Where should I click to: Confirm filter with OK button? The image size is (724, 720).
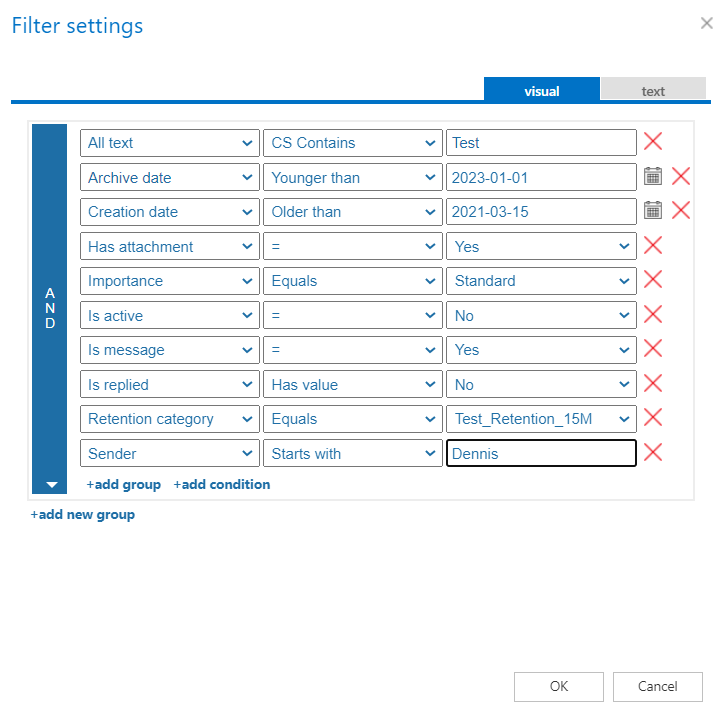coord(559,686)
